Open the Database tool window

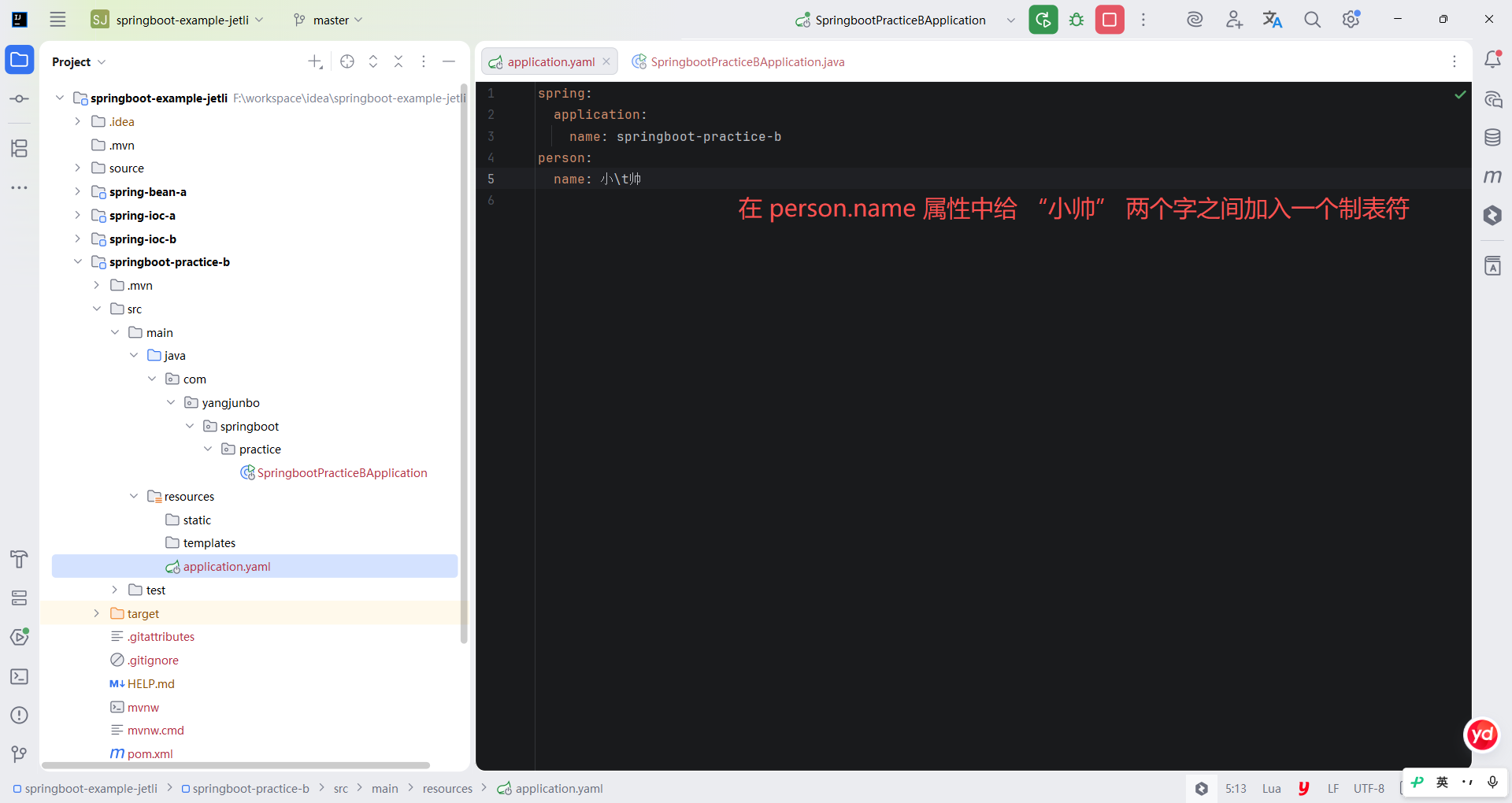(x=1492, y=138)
